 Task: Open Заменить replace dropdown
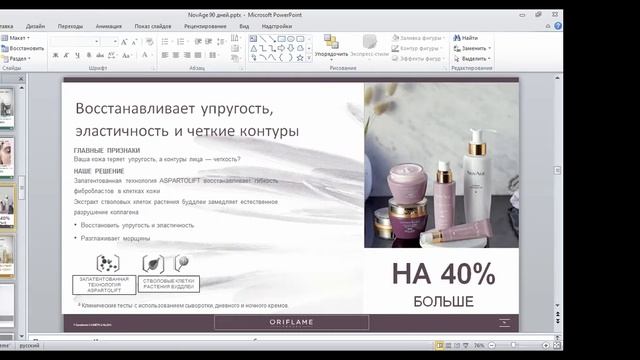coord(472,48)
